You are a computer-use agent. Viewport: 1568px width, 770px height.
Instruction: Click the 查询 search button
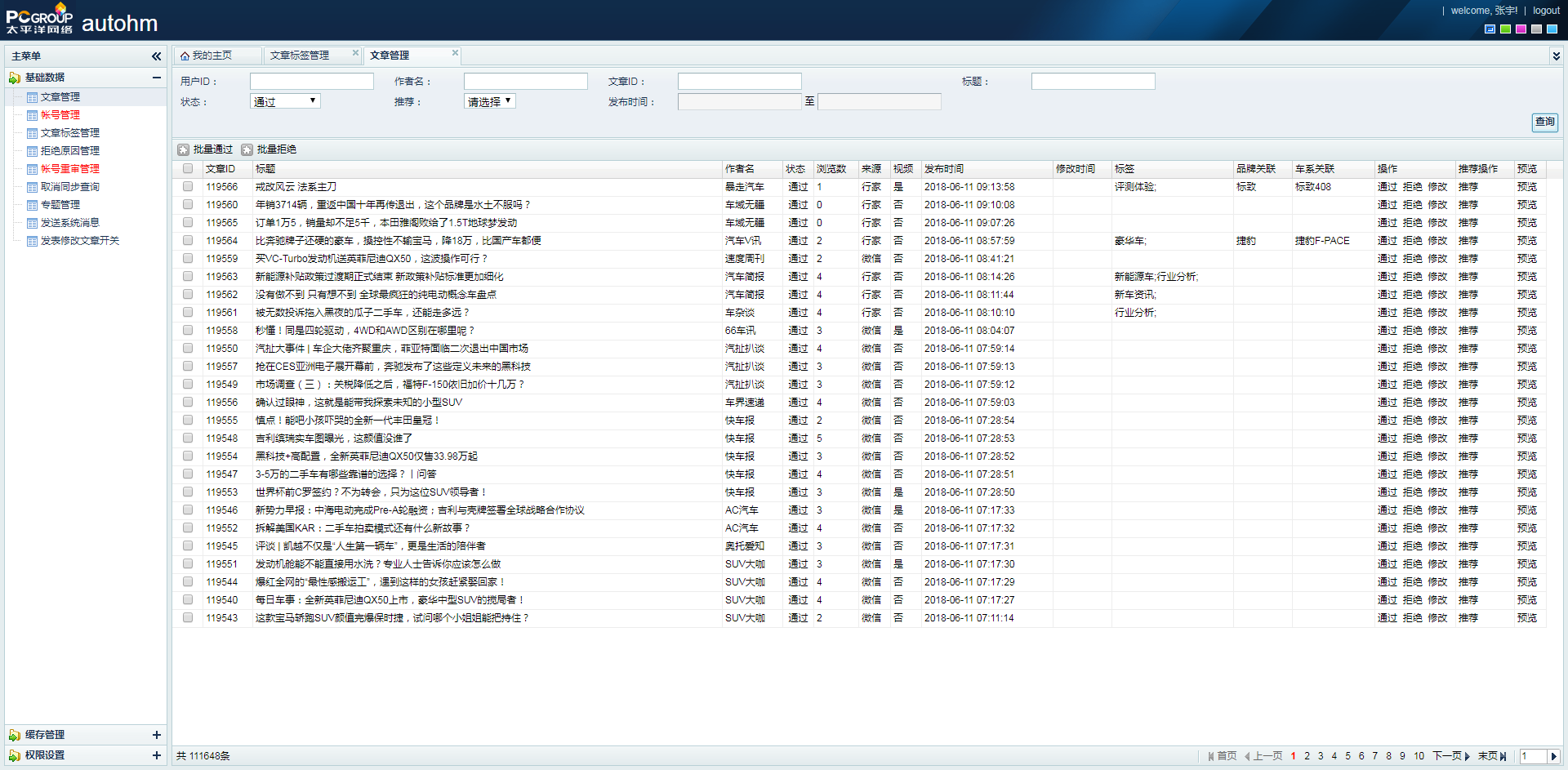click(1544, 122)
